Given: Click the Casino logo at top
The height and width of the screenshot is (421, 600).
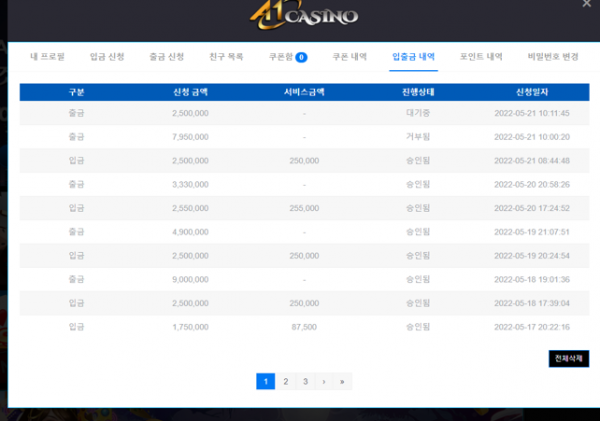Looking at the screenshot, I should pos(303,16).
